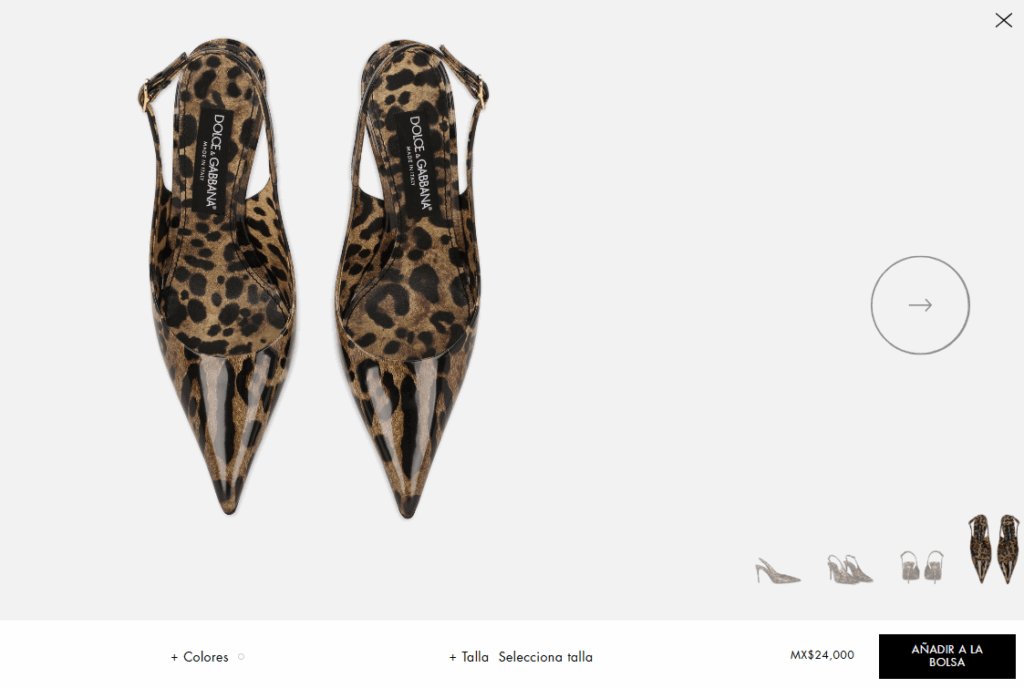Pick the color swatch circle next to Colores
1024x688 pixels.
[x=241, y=657]
